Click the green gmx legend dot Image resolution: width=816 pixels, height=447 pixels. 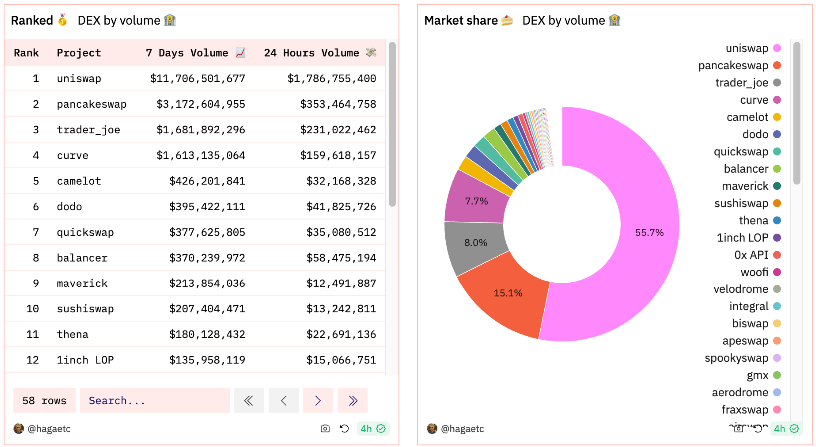pyautogui.click(x=777, y=375)
